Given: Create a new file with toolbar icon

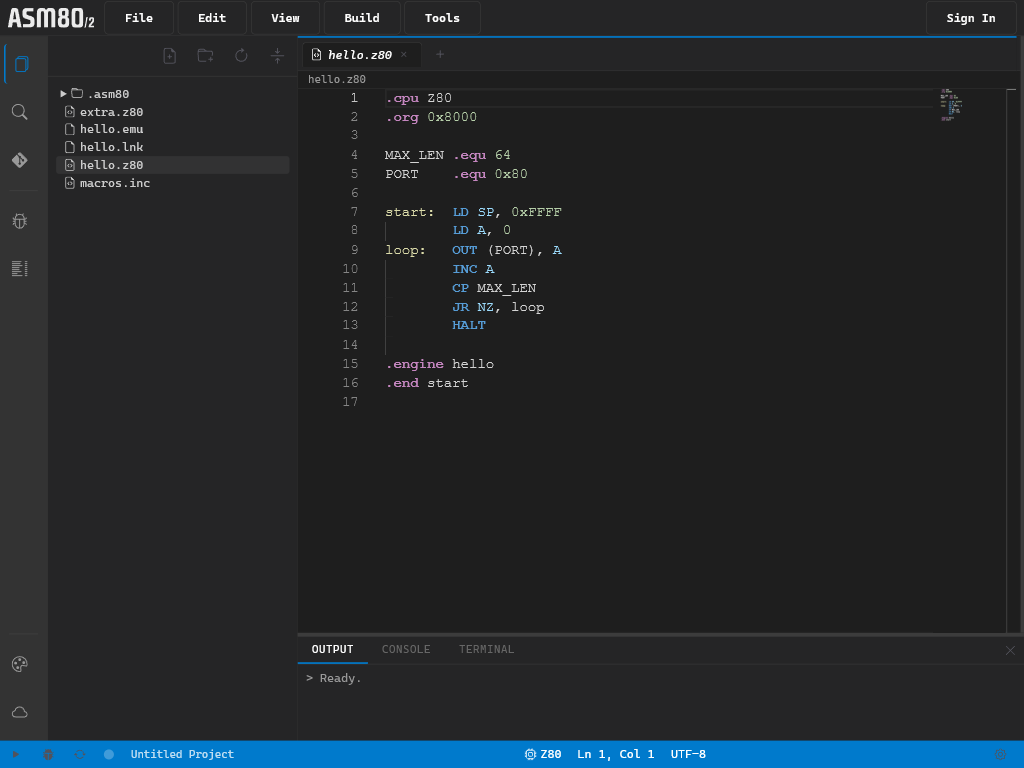Looking at the screenshot, I should tap(169, 56).
